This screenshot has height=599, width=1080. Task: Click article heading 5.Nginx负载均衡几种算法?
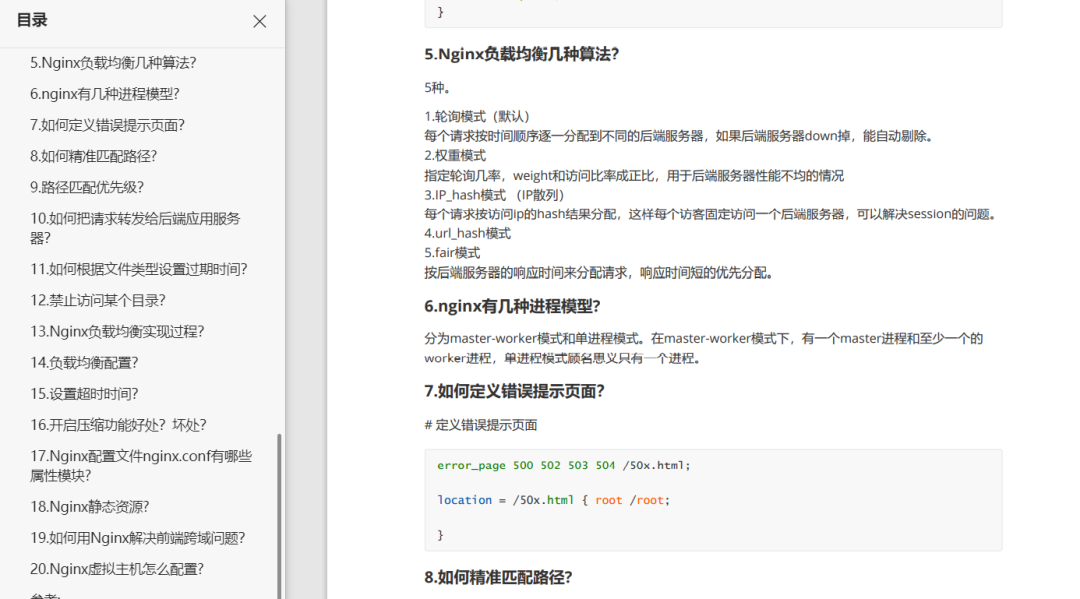(x=521, y=54)
